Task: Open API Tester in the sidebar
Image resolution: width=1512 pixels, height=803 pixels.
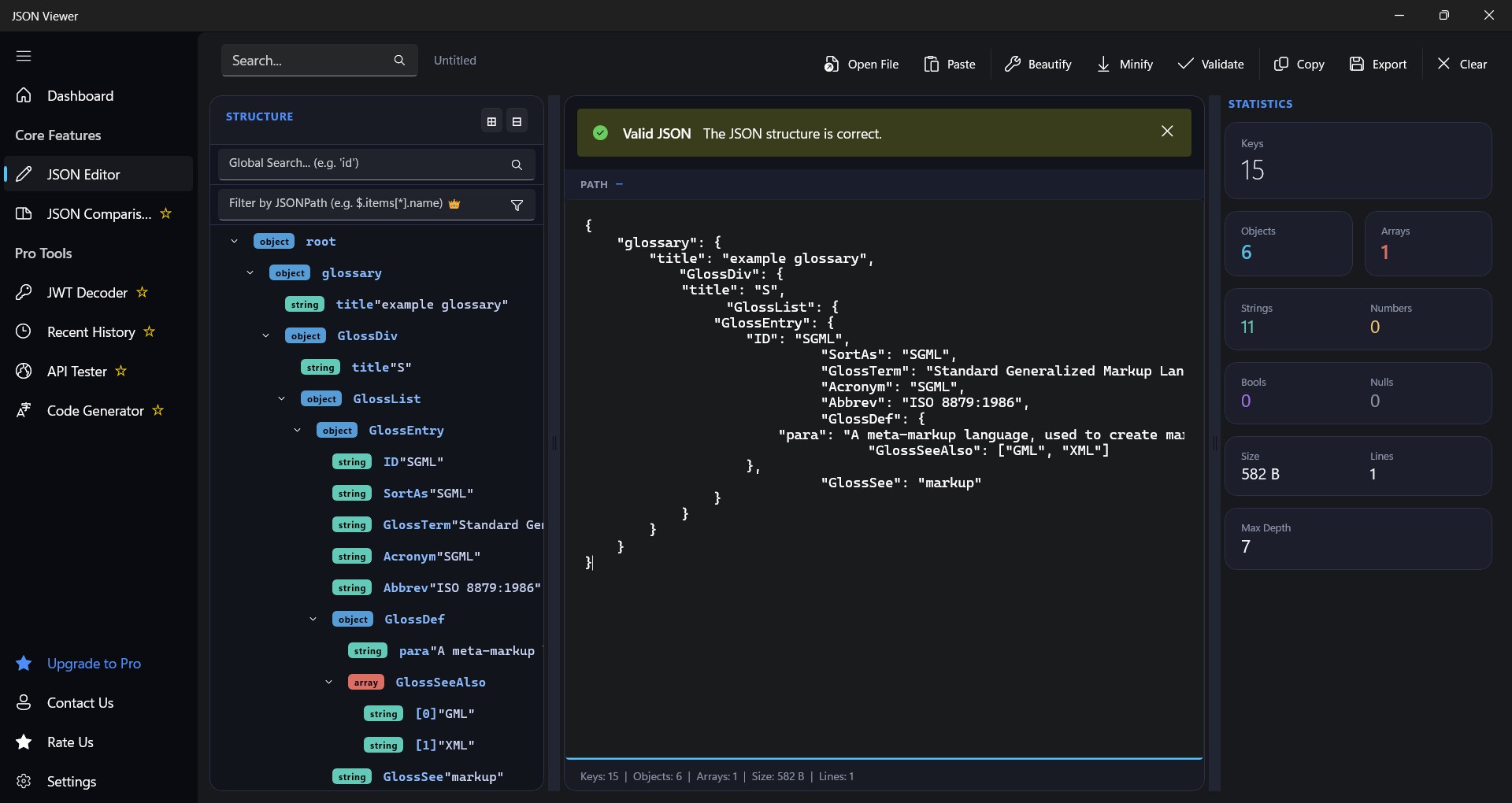Action: tap(98, 371)
